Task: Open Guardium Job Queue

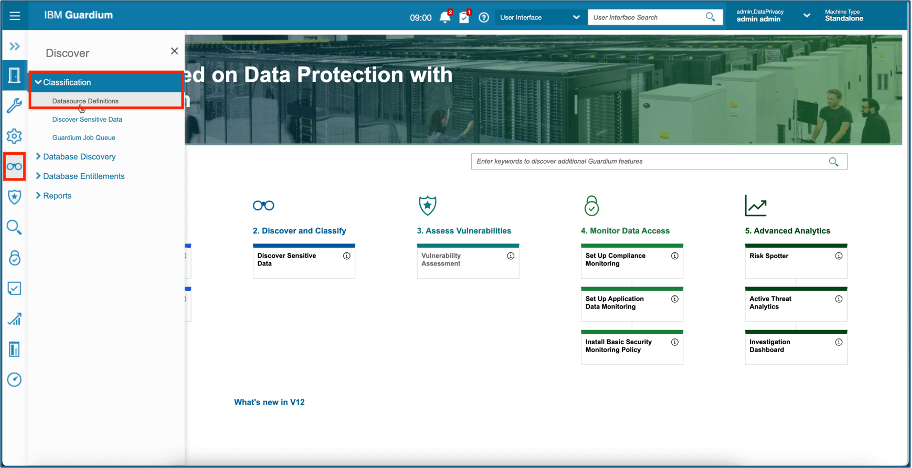Action: 84,138
